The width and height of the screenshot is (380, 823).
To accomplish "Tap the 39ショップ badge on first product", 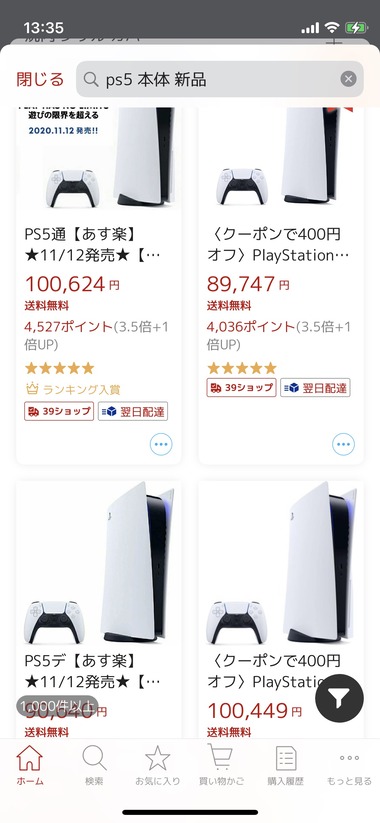I will pos(59,411).
